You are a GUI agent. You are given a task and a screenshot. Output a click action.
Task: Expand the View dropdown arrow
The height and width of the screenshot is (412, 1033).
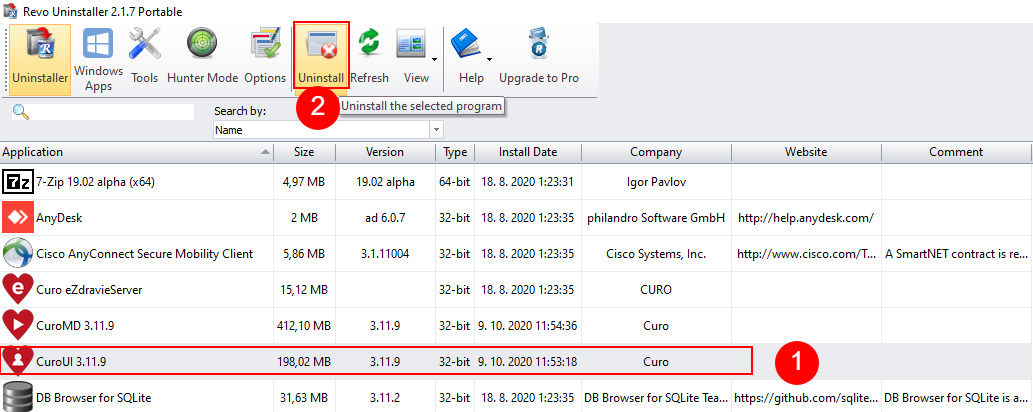point(435,60)
